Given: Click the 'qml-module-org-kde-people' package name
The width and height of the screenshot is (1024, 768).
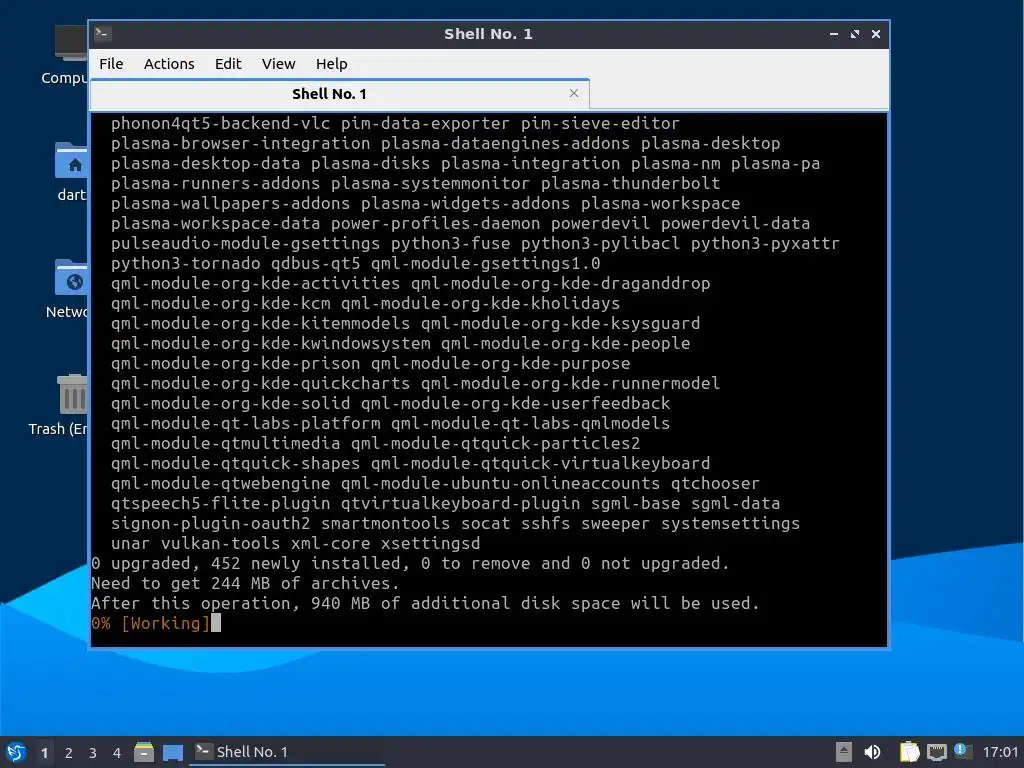Looking at the screenshot, I should coord(565,343).
